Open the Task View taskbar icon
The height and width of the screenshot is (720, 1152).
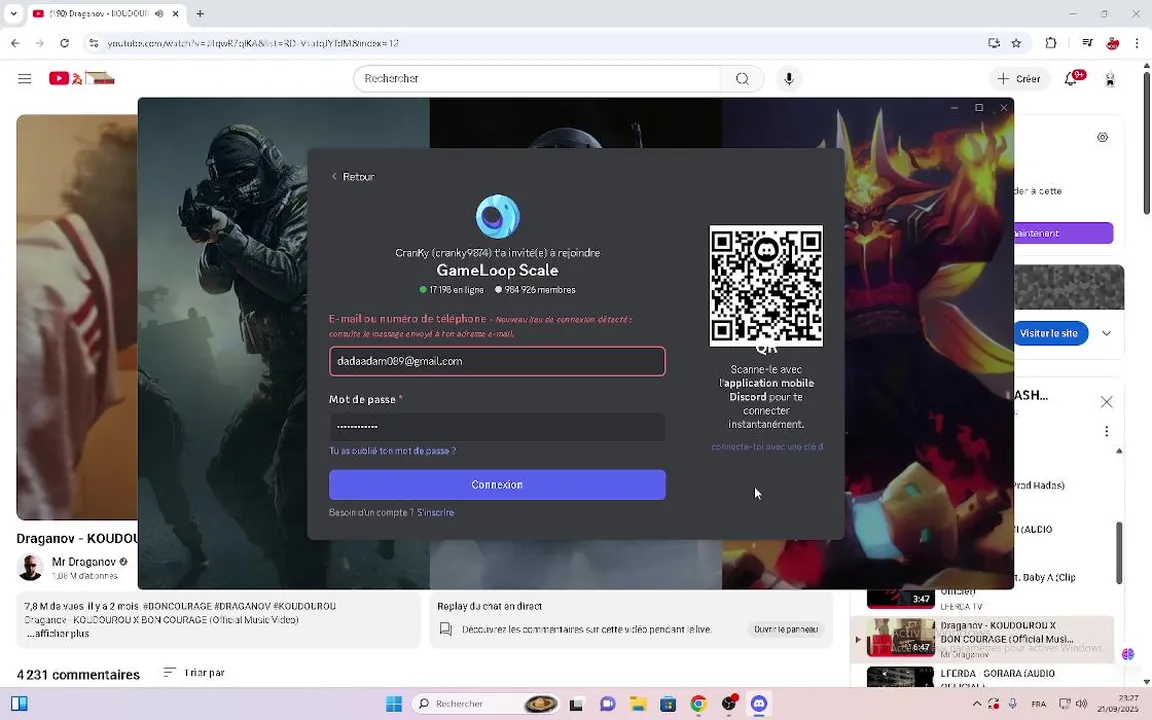[576, 704]
